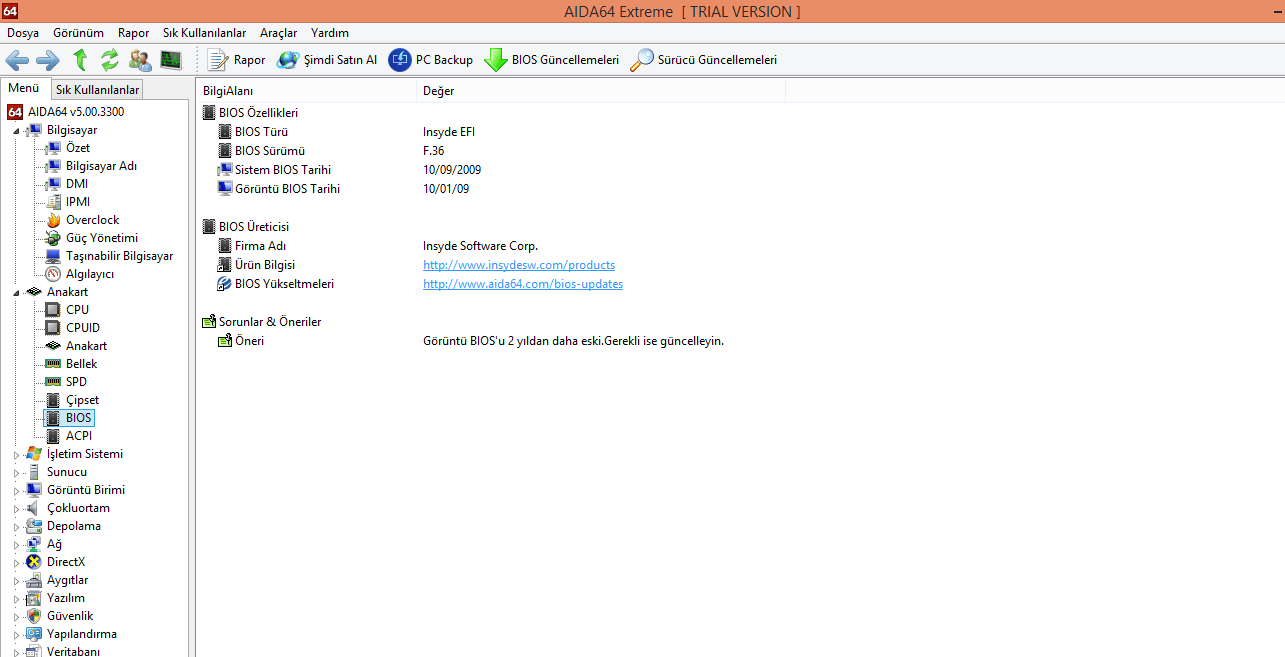Image resolution: width=1285 pixels, height=657 pixels.
Task: Select Çipset in the tree
Action: pyautogui.click(x=82, y=400)
